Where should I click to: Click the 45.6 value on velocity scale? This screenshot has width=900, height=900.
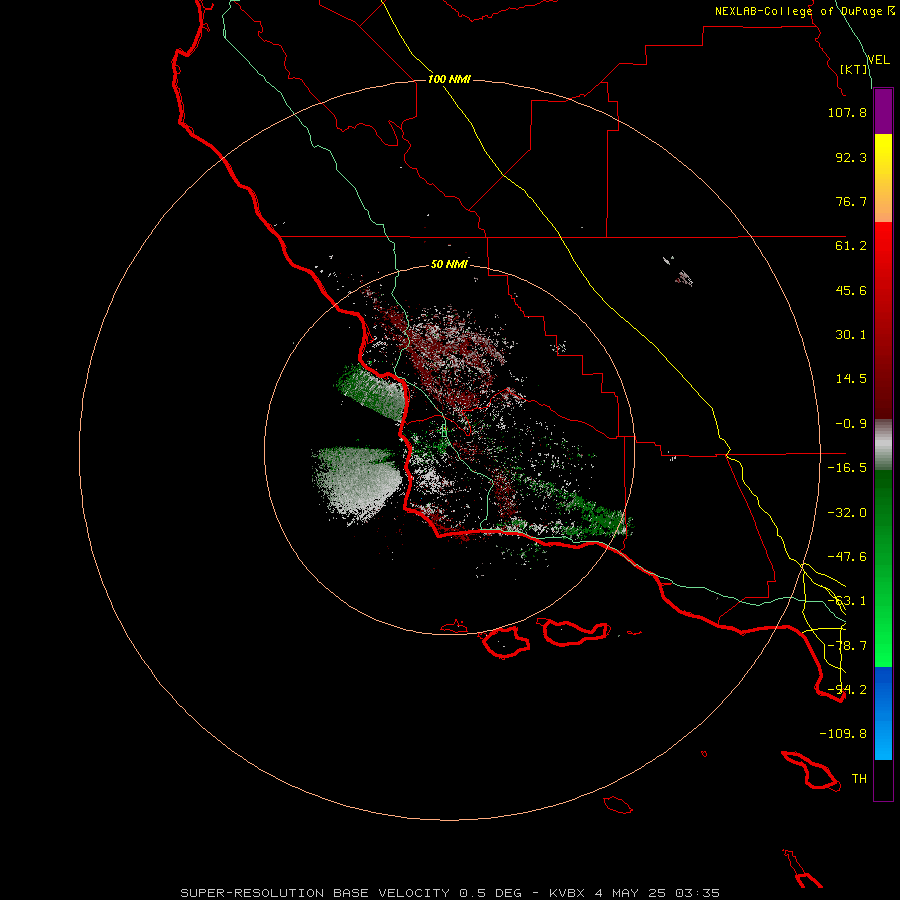[851, 290]
